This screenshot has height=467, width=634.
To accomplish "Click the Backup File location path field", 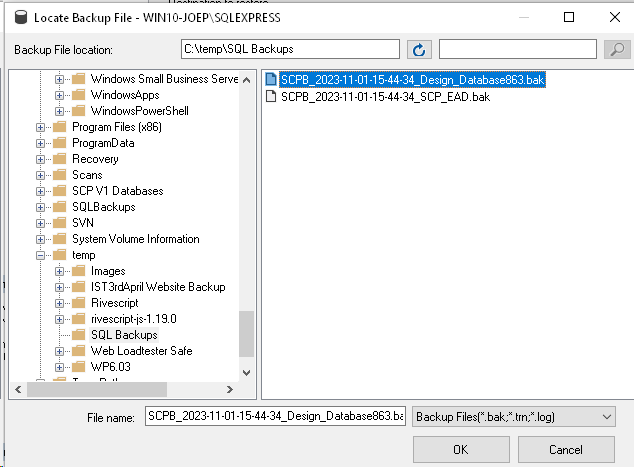I will [x=290, y=49].
